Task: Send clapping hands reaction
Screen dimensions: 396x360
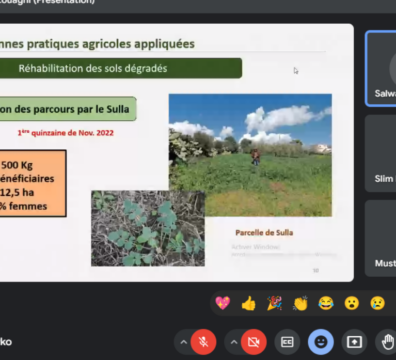Action: coord(300,303)
